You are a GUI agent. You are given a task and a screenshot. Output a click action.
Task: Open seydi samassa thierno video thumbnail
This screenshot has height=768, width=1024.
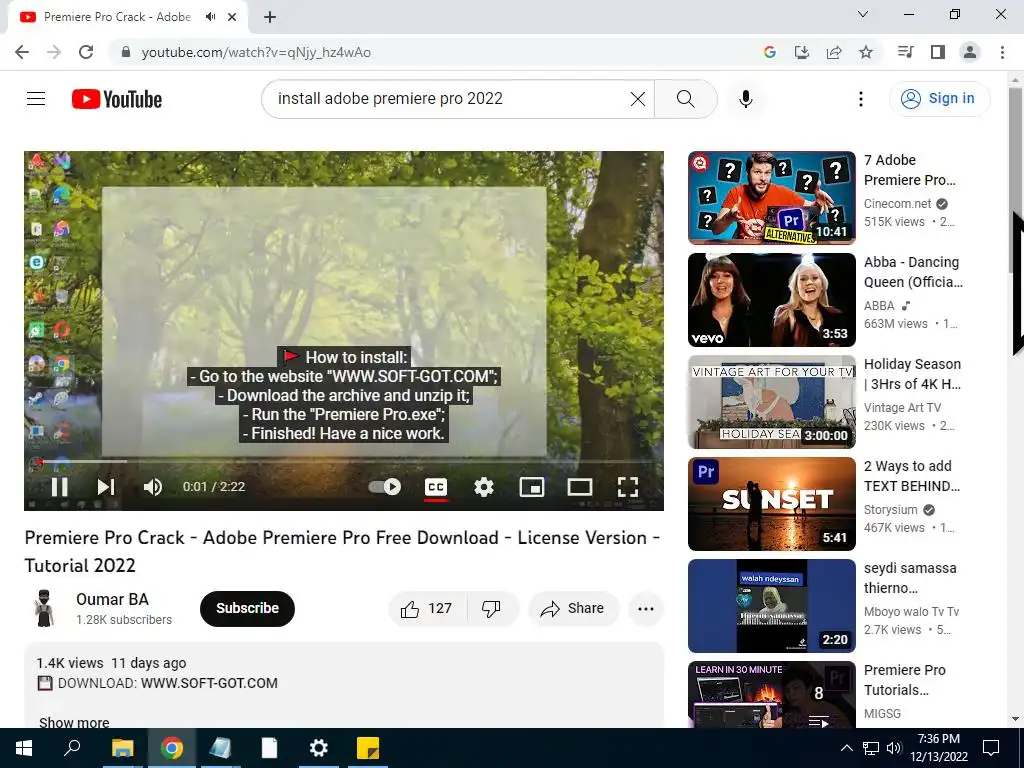771,605
